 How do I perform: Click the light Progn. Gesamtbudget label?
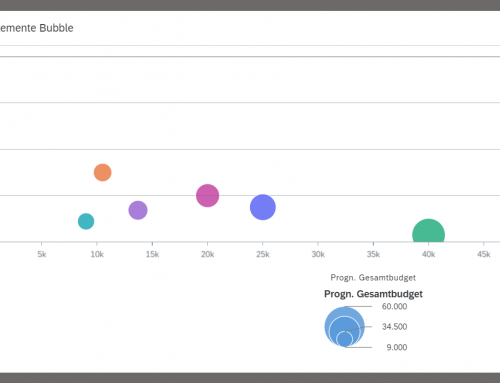(373, 278)
